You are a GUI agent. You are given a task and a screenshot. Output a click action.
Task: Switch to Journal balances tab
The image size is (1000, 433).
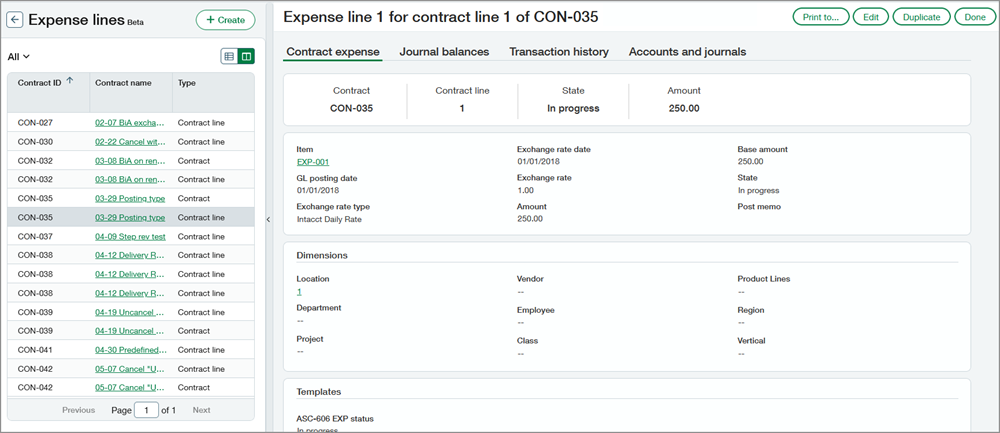(x=444, y=52)
